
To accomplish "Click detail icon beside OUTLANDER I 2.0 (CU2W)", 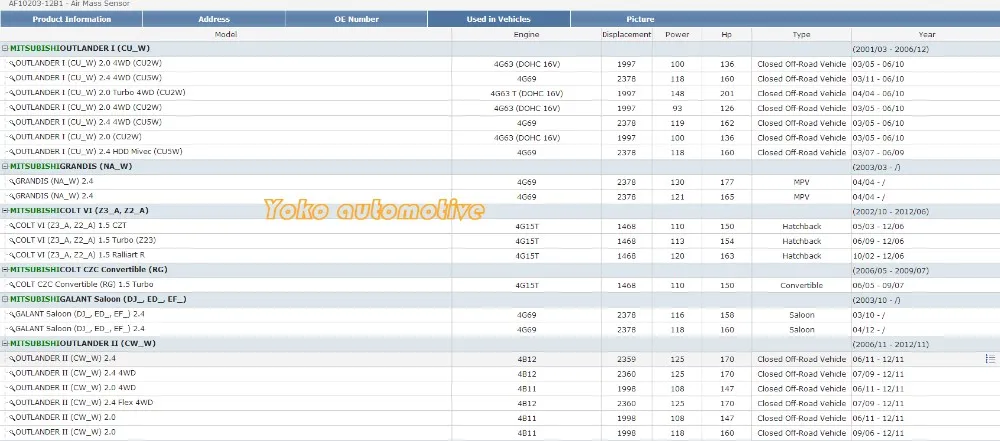I will click(x=11, y=137).
